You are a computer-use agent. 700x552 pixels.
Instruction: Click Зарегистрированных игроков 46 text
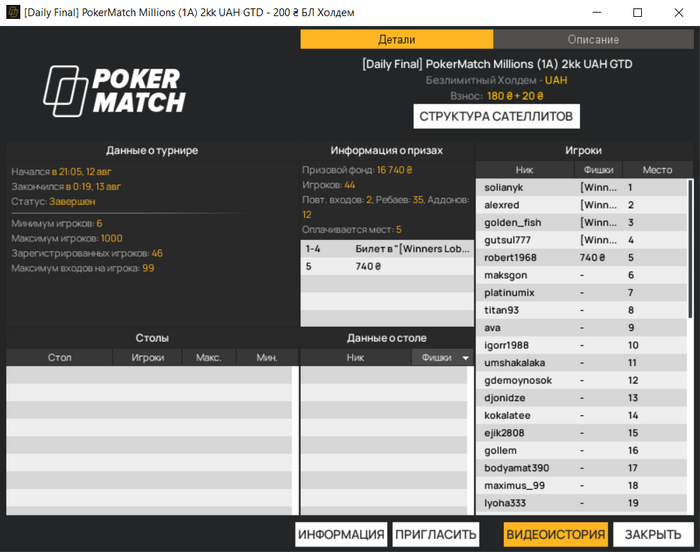[87, 253]
